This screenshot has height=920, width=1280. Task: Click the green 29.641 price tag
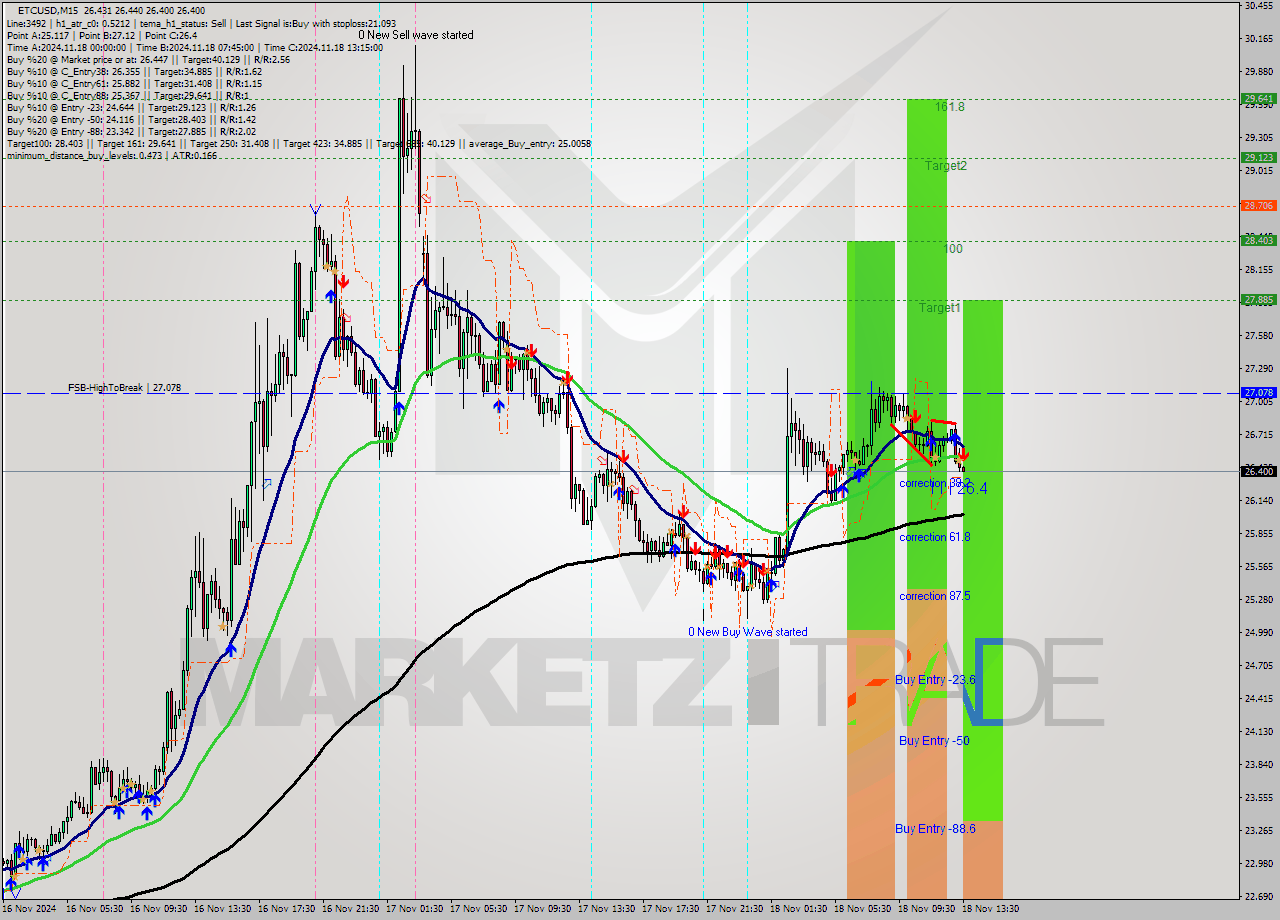[x=1258, y=99]
